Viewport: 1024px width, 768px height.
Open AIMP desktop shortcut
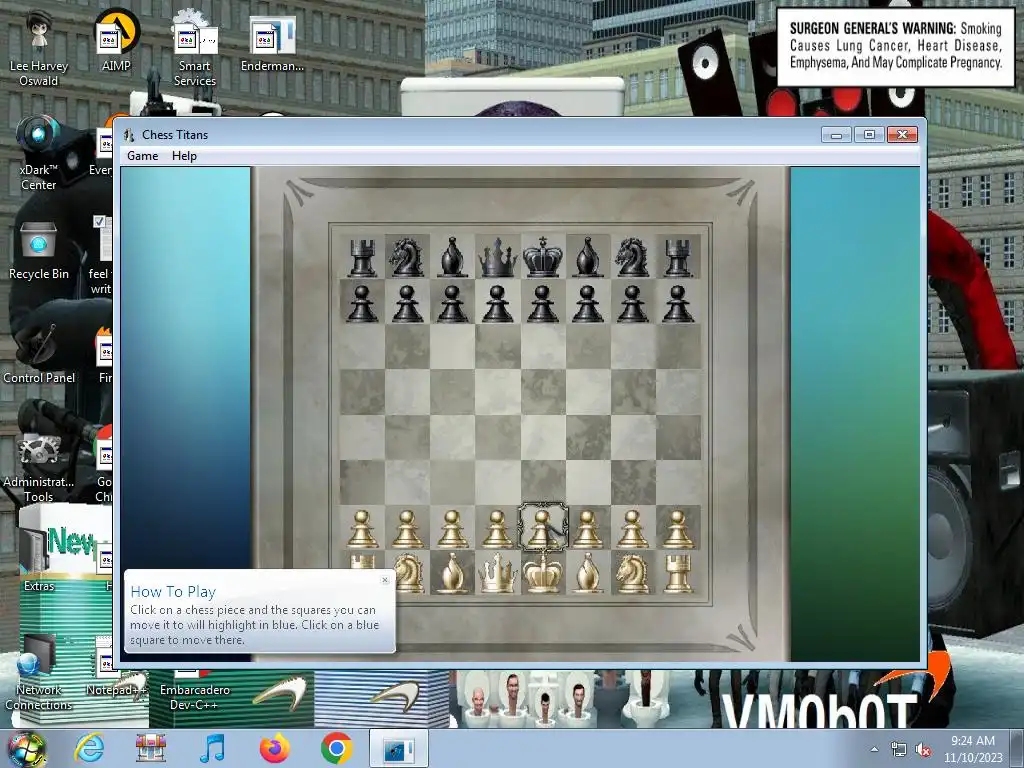coord(116,40)
